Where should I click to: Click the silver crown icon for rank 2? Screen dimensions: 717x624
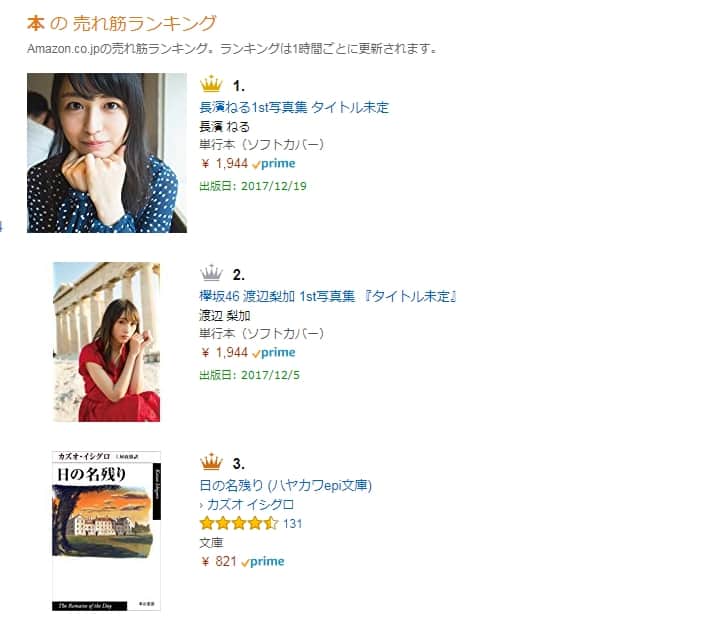(211, 273)
